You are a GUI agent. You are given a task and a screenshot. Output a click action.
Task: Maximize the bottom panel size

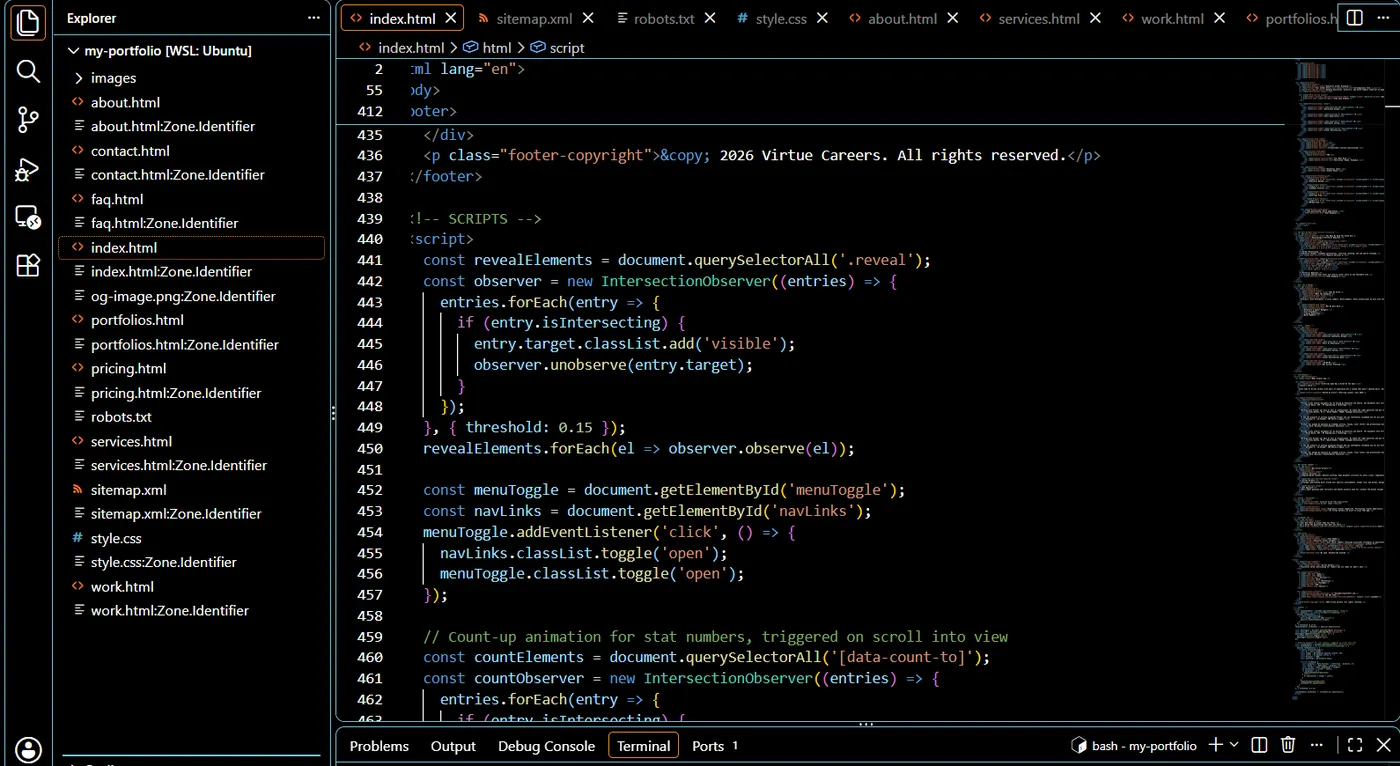point(1355,745)
